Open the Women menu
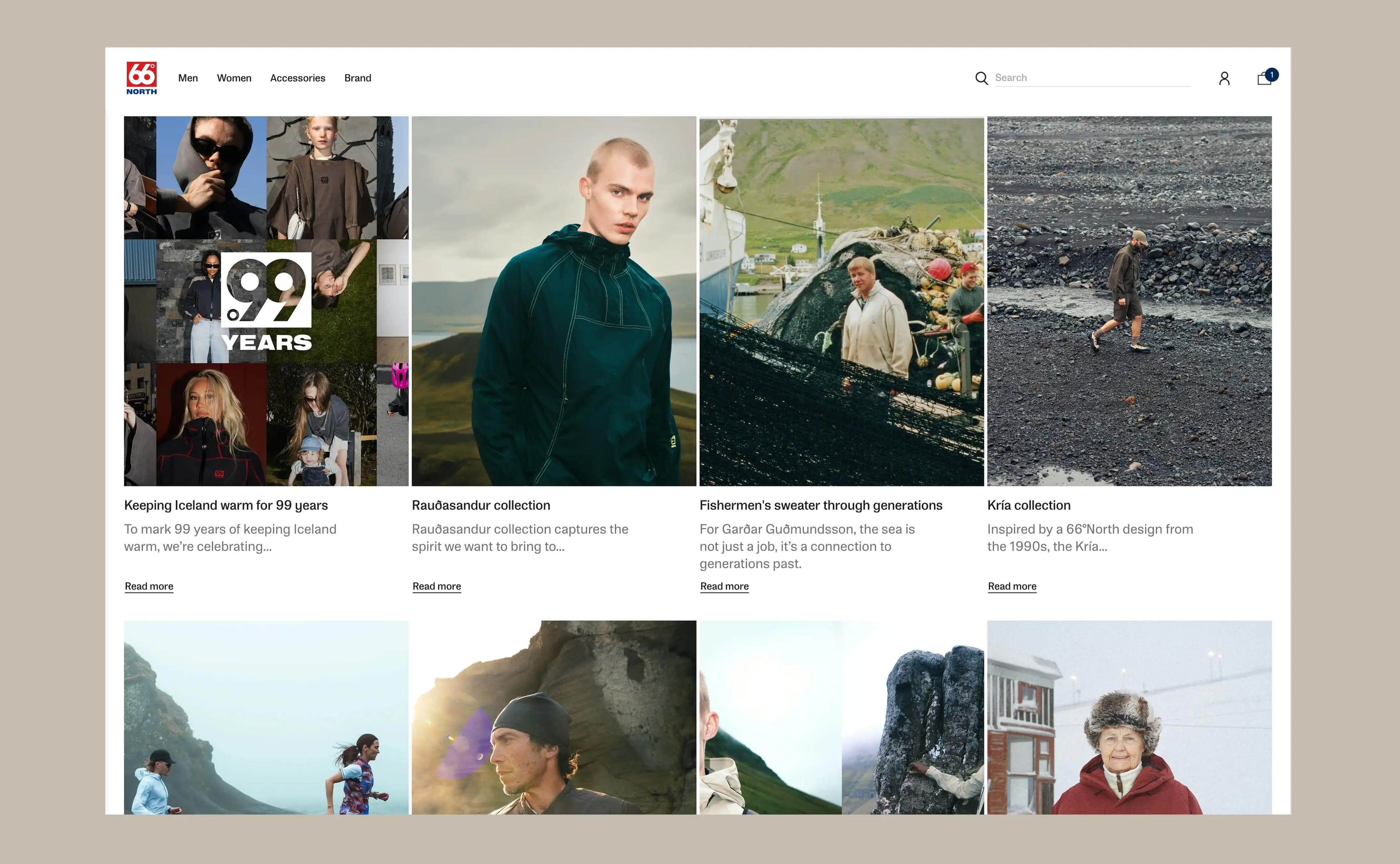The image size is (1400, 864). 234,78
